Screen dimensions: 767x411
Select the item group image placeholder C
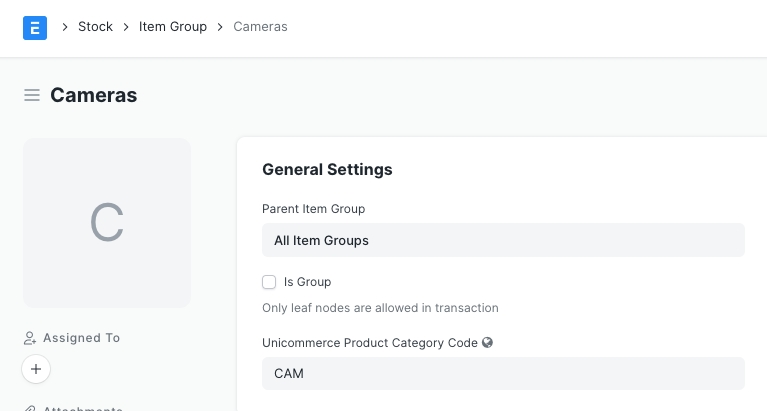[107, 222]
